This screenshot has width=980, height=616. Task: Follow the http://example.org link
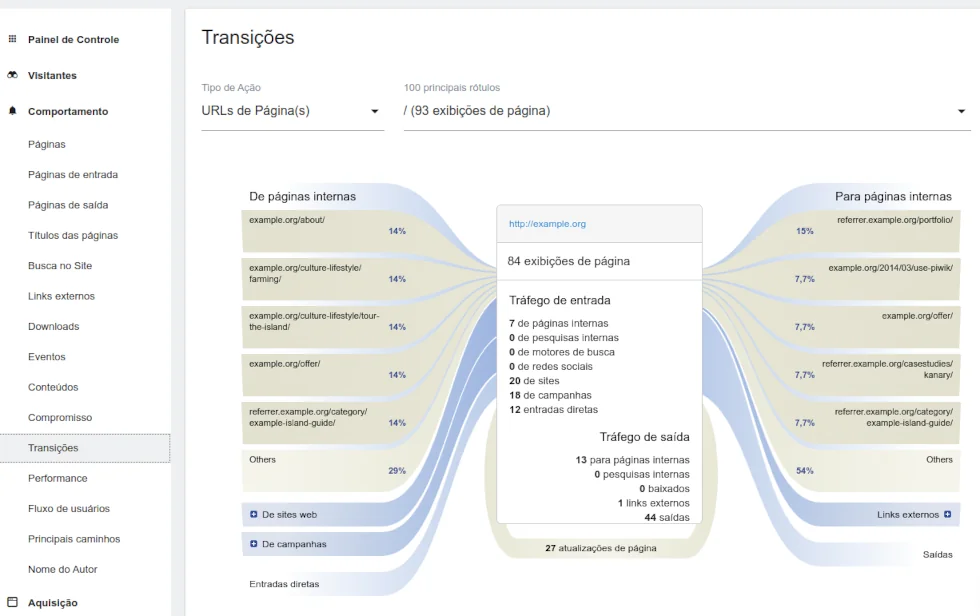point(547,224)
